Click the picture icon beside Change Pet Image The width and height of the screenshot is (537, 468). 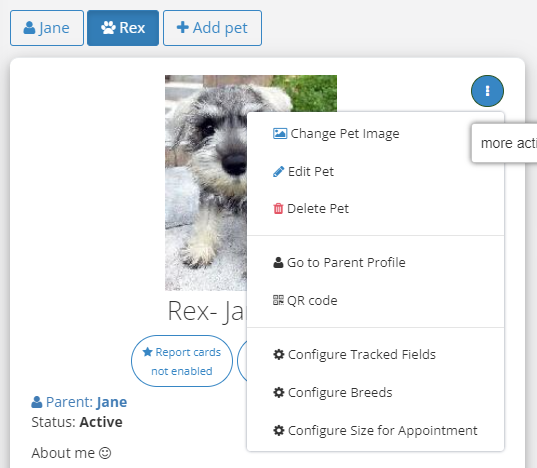coord(280,133)
